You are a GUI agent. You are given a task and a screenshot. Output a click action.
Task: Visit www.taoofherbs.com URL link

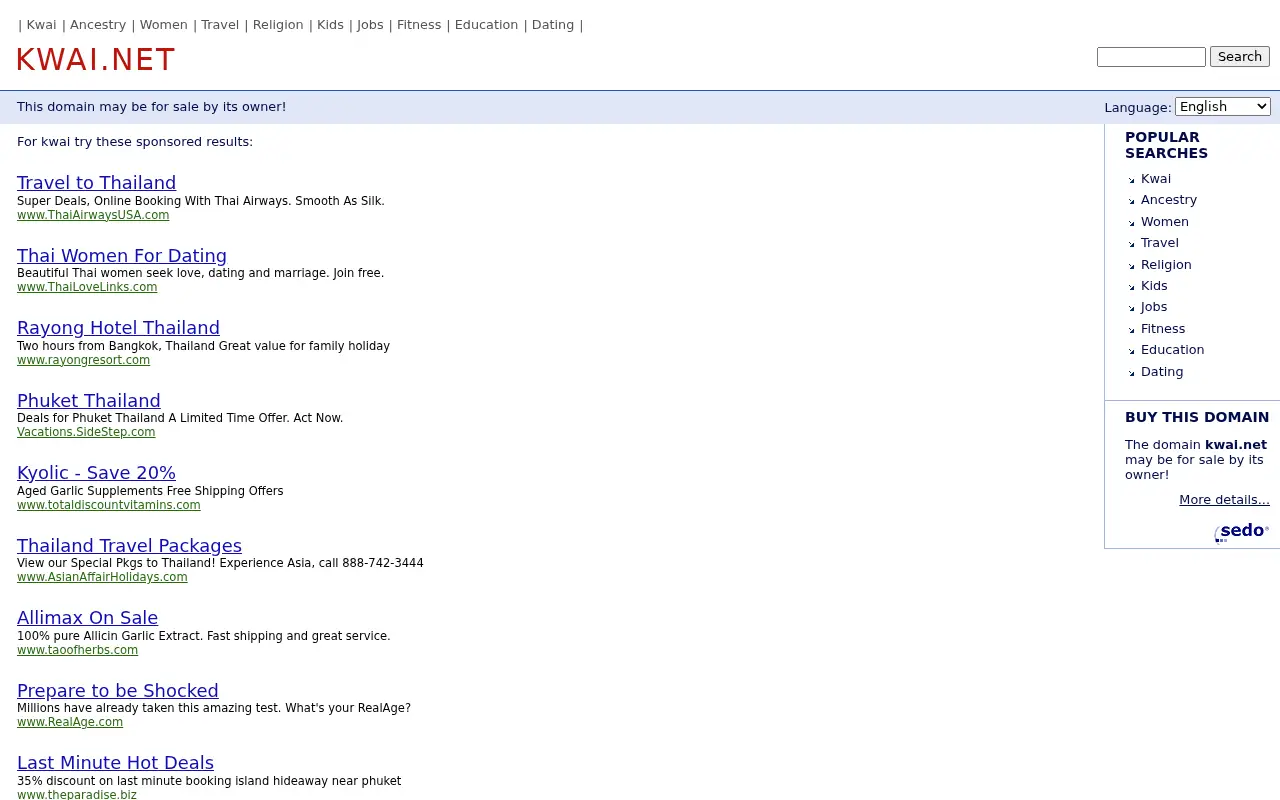(x=77, y=650)
